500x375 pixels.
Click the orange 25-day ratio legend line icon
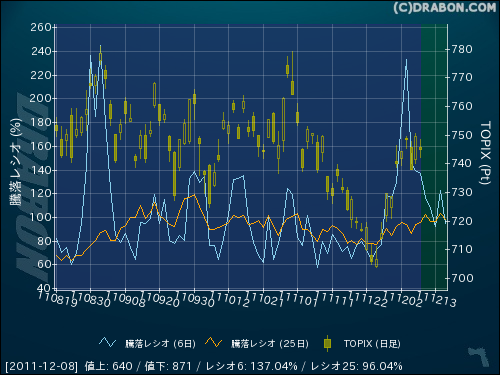tap(214, 342)
